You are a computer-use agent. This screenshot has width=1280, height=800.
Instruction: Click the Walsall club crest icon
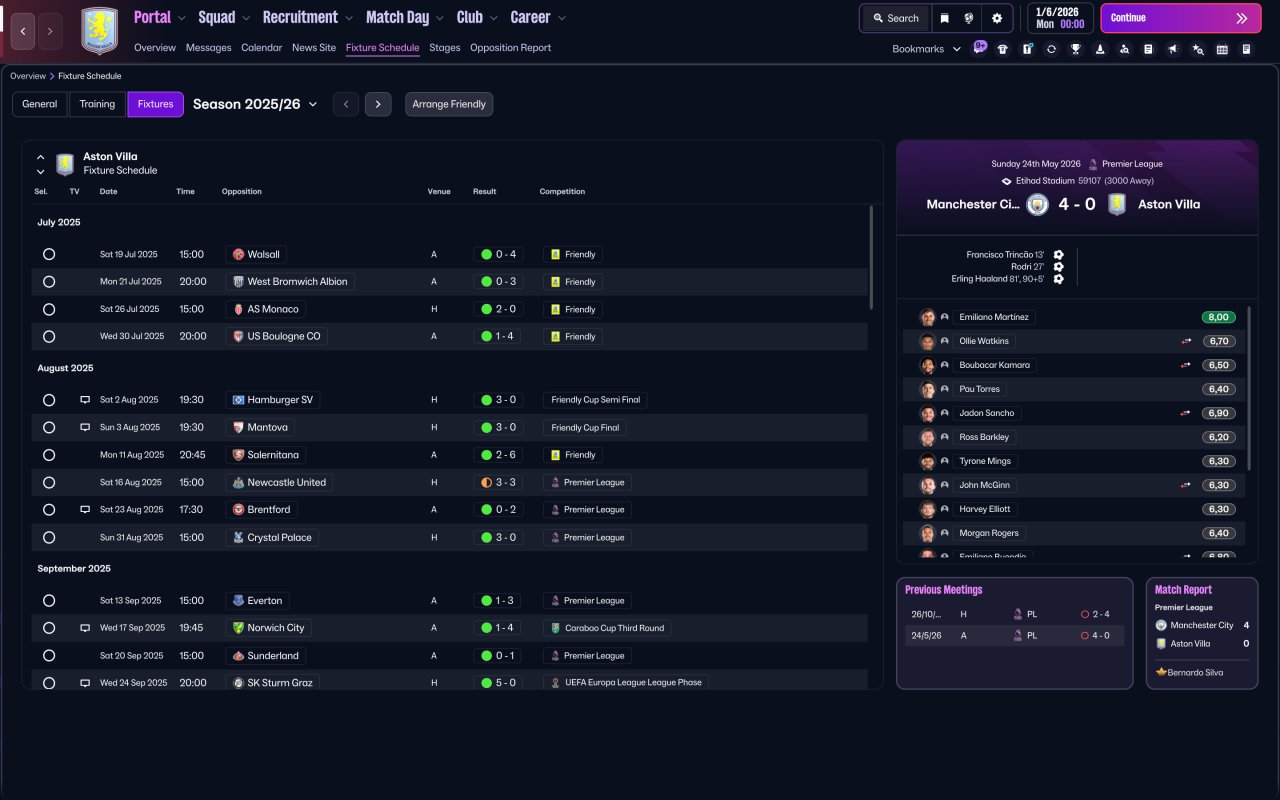[238, 254]
